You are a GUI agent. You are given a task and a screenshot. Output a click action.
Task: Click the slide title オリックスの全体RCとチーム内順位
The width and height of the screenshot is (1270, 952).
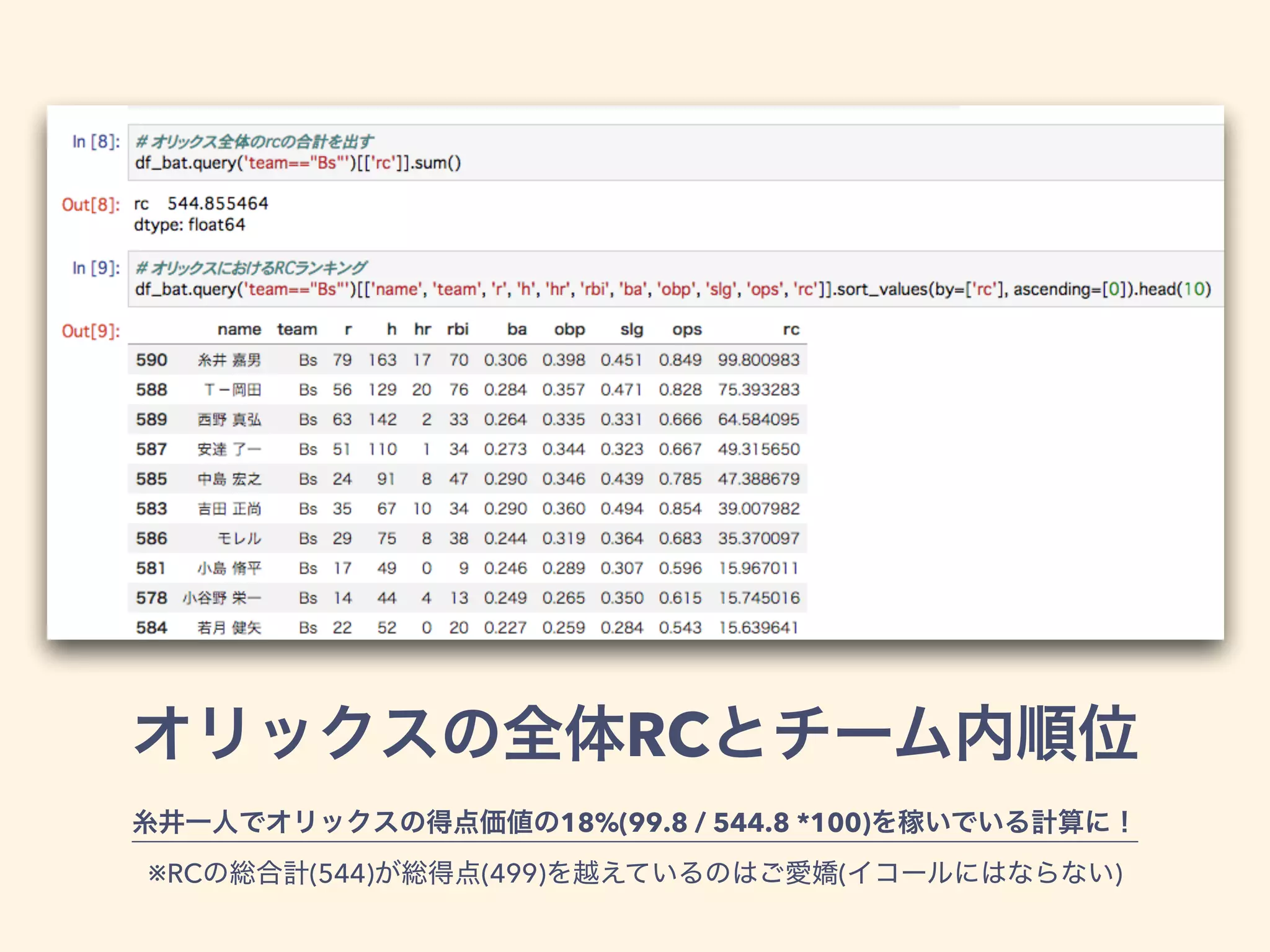pyautogui.click(x=635, y=734)
